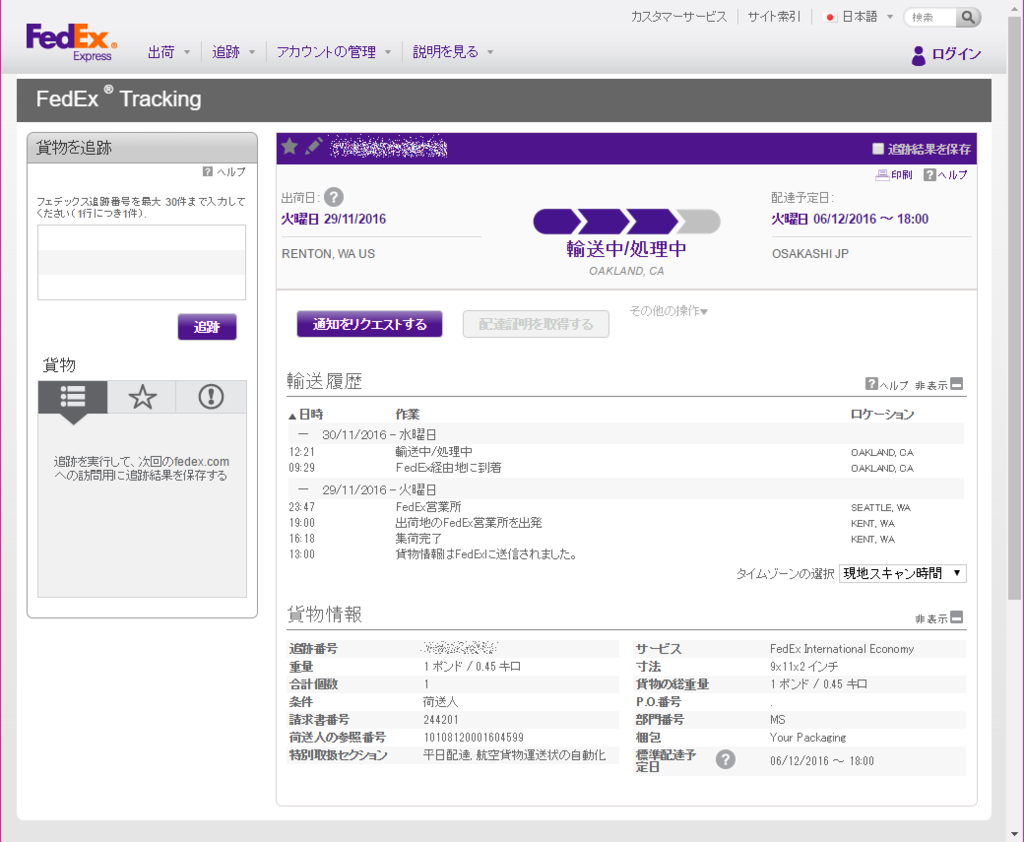Click 貨物情報はFedExに送信されました row
1024x842 pixels.
[626, 555]
